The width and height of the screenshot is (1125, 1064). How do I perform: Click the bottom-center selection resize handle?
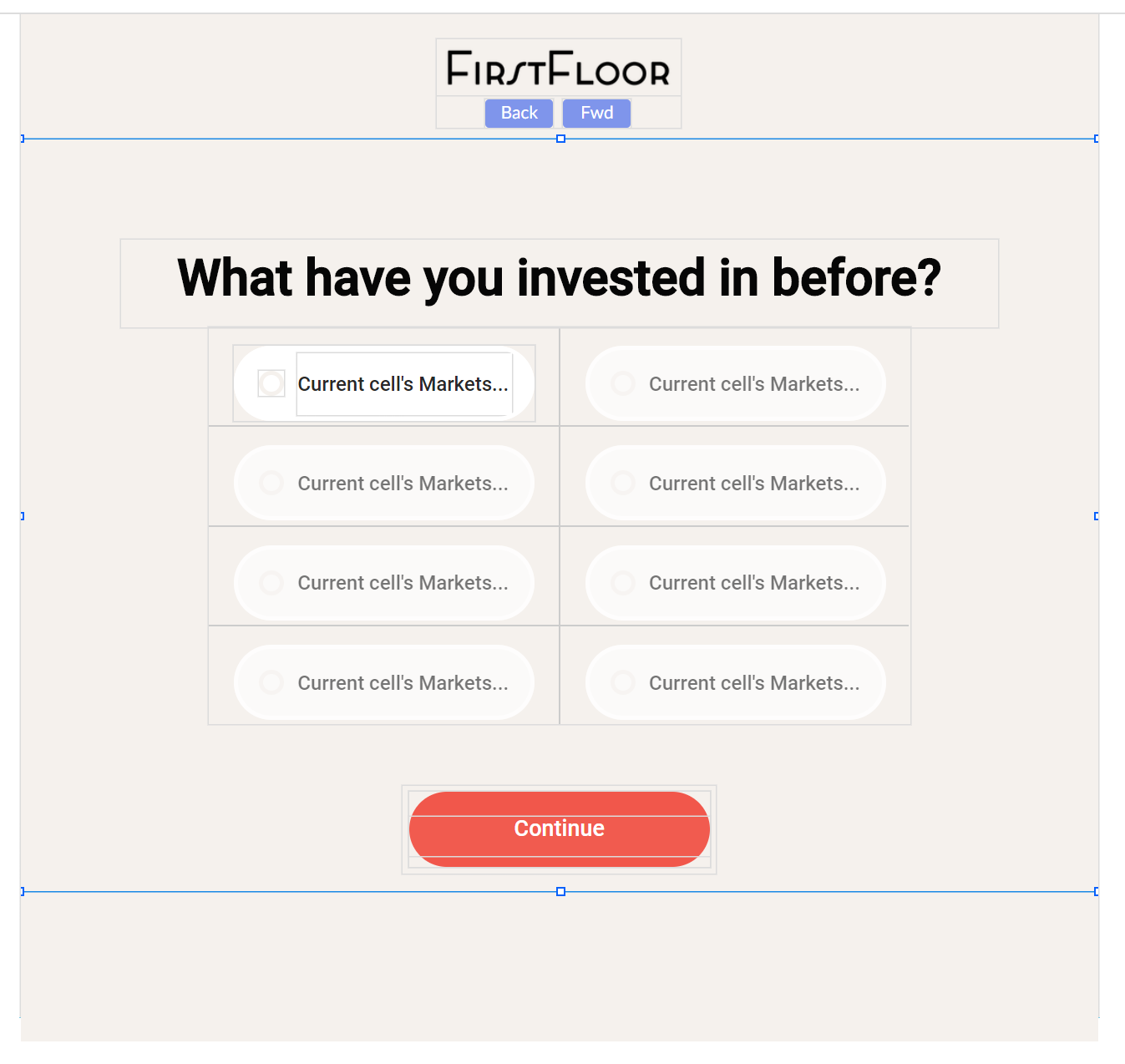pyautogui.click(x=561, y=892)
